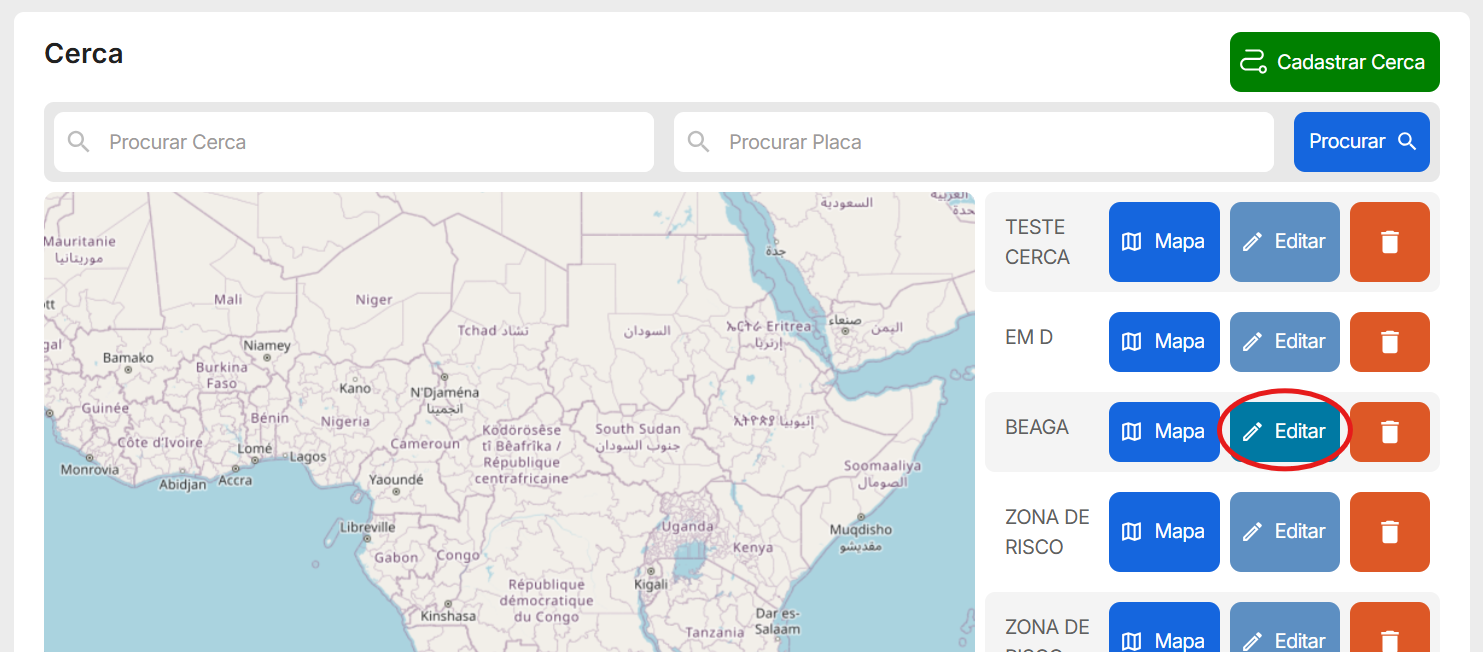Screen dimensions: 1483x652
Task: Delete first ZONA DE RISCO trash icon
Action: [x=1389, y=532]
